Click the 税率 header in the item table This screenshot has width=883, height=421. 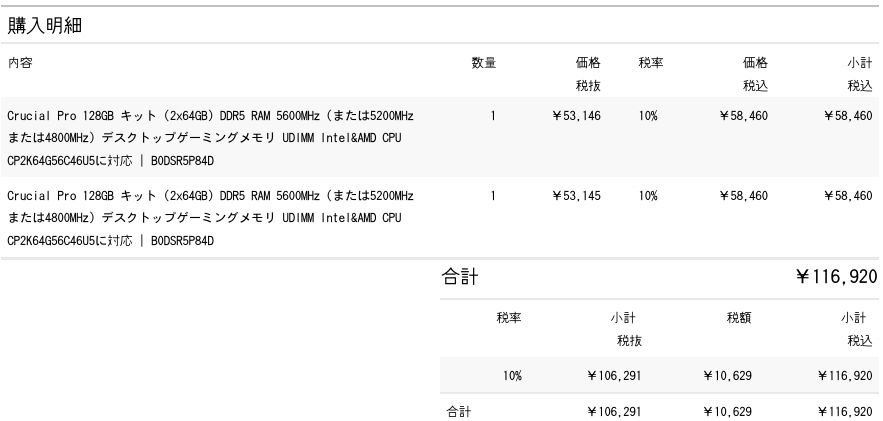click(651, 63)
